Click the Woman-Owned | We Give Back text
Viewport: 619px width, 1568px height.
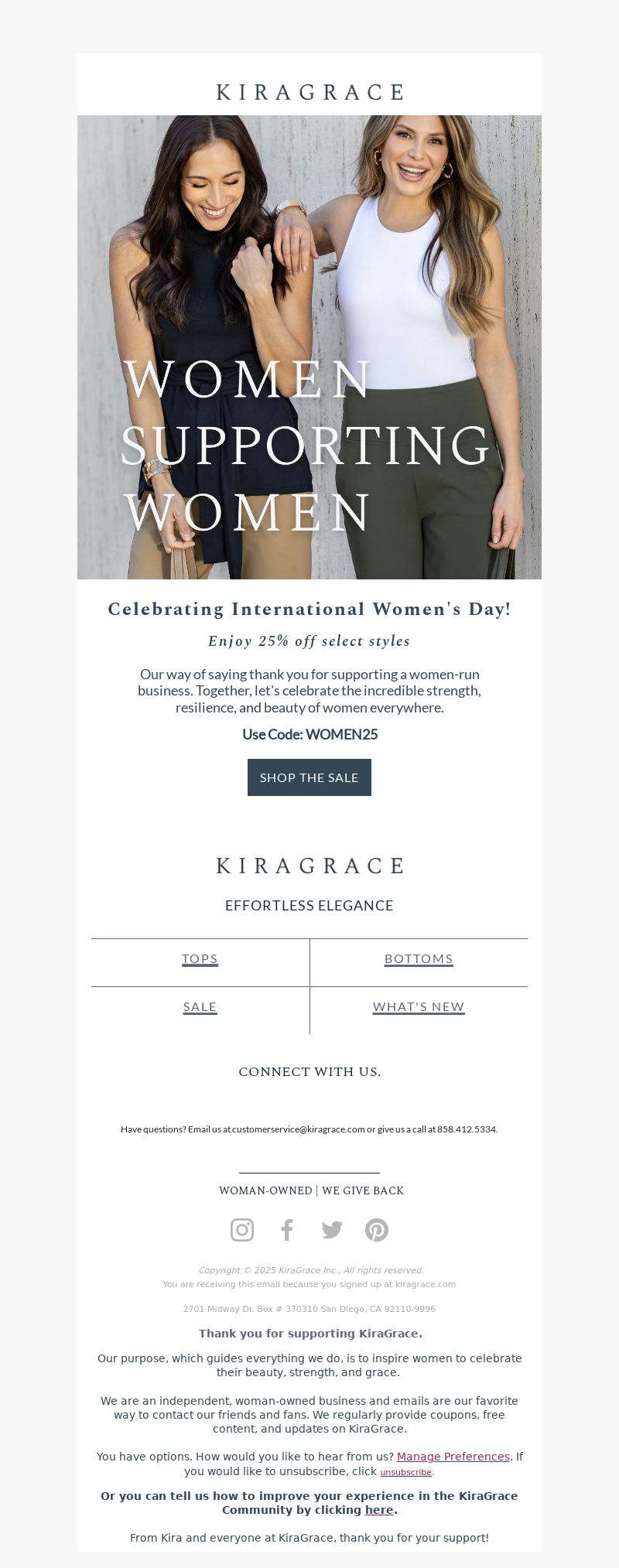(x=311, y=1191)
